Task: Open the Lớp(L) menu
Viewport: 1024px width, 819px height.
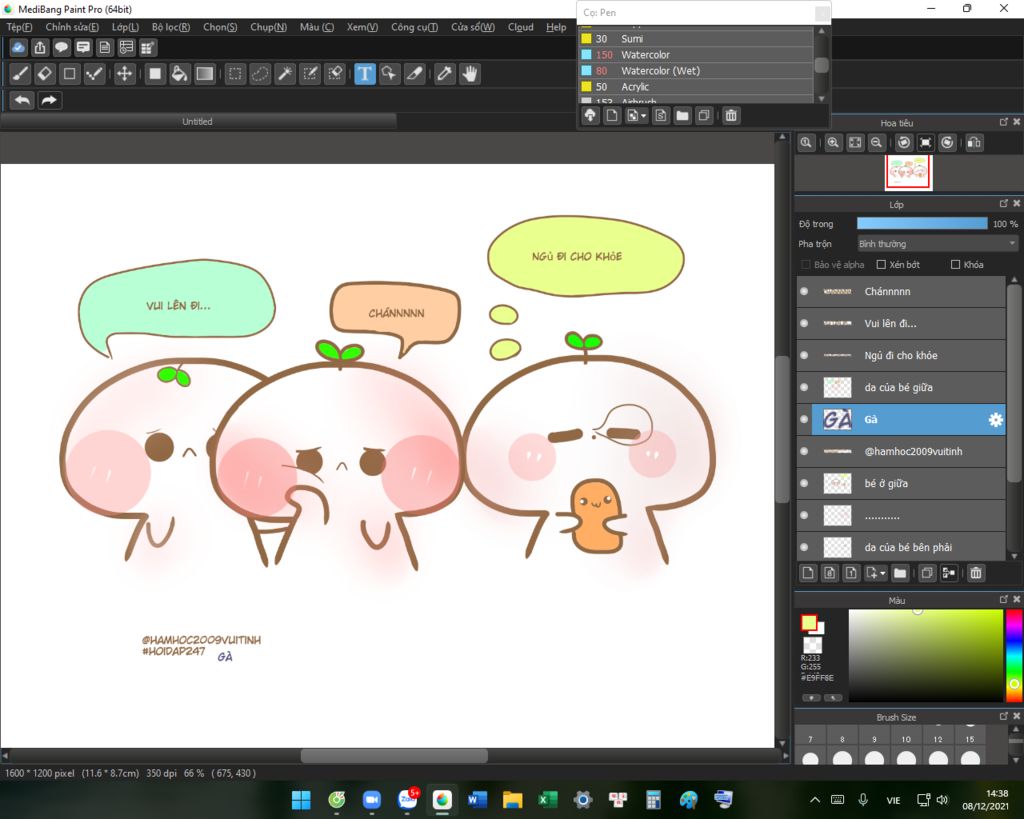Action: [x=125, y=27]
